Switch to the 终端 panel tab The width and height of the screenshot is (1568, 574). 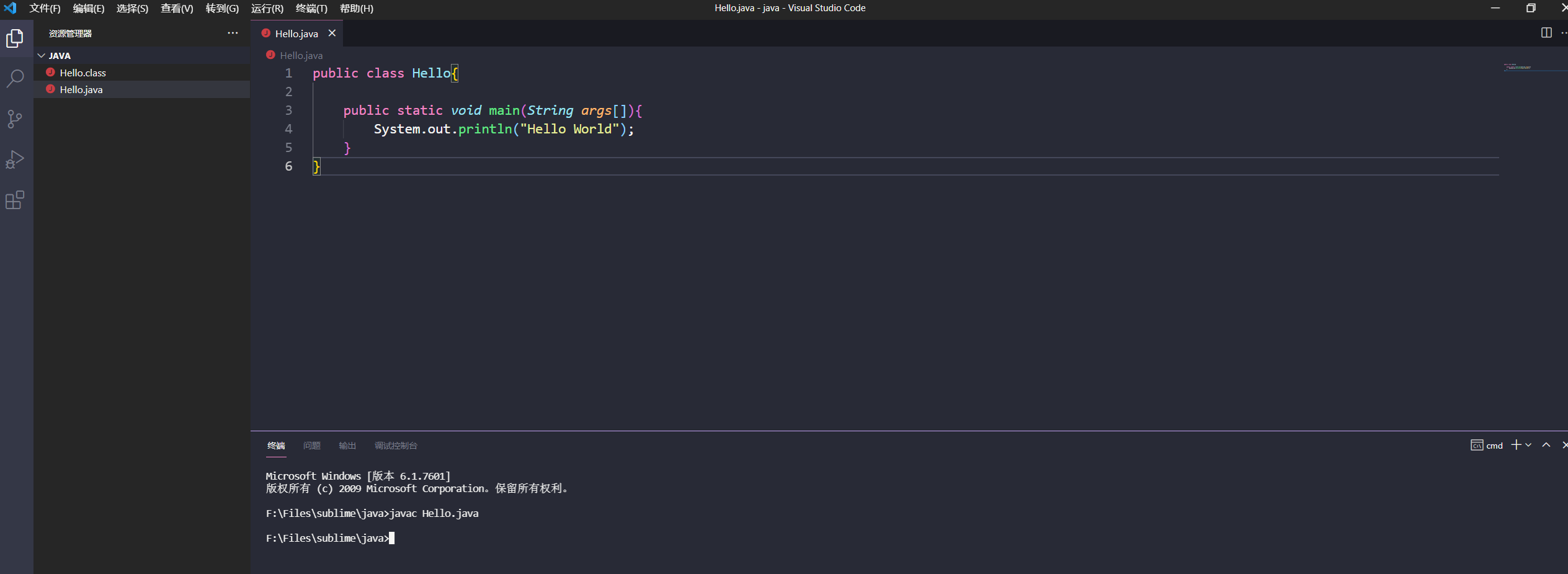click(x=276, y=446)
